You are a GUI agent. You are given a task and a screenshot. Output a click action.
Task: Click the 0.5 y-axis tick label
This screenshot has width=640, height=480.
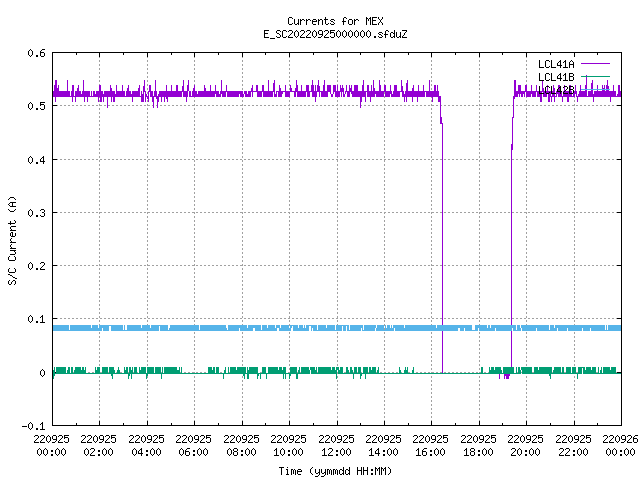[36, 106]
